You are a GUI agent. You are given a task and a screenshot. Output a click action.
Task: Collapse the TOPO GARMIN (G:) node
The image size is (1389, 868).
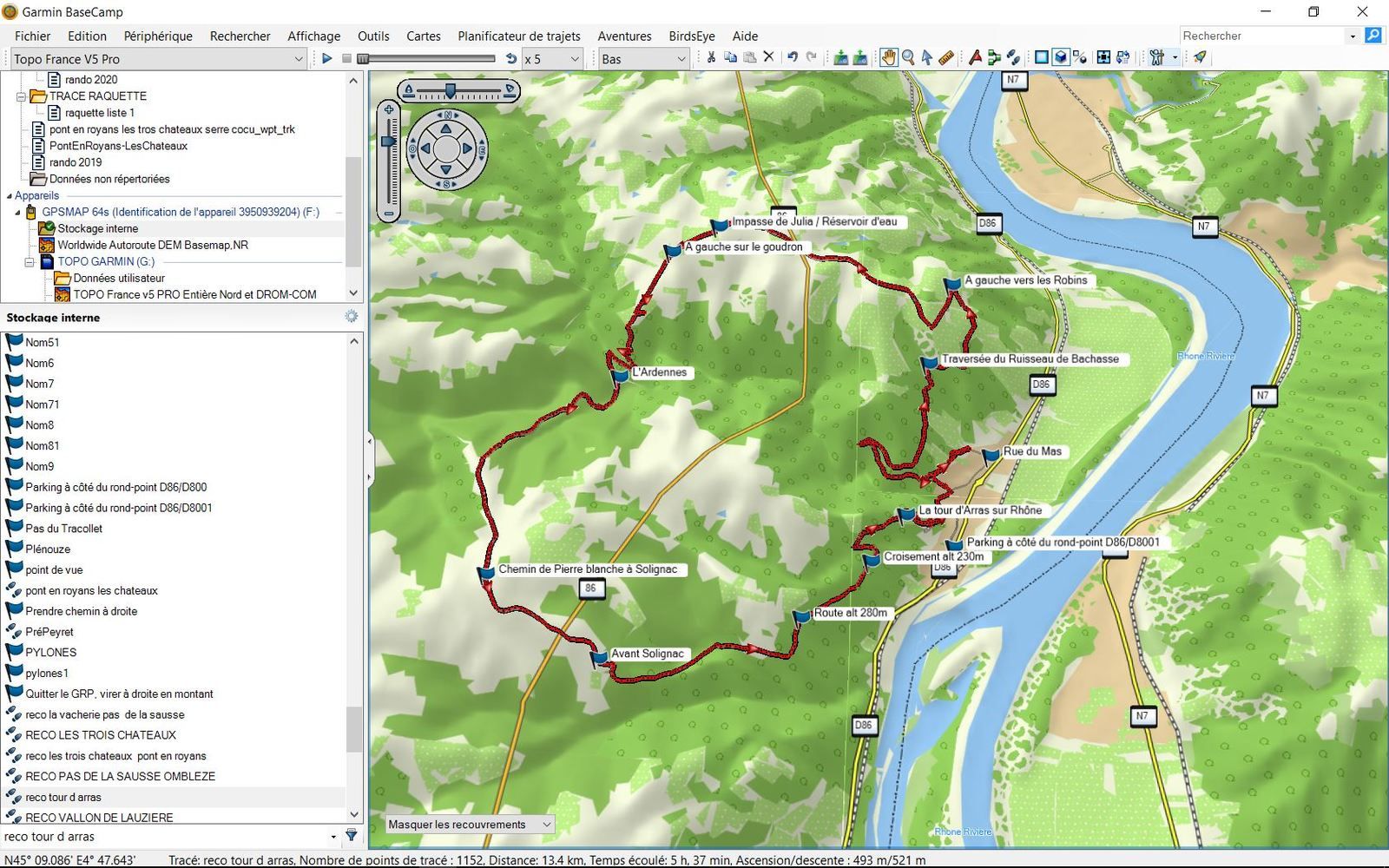pos(30,261)
